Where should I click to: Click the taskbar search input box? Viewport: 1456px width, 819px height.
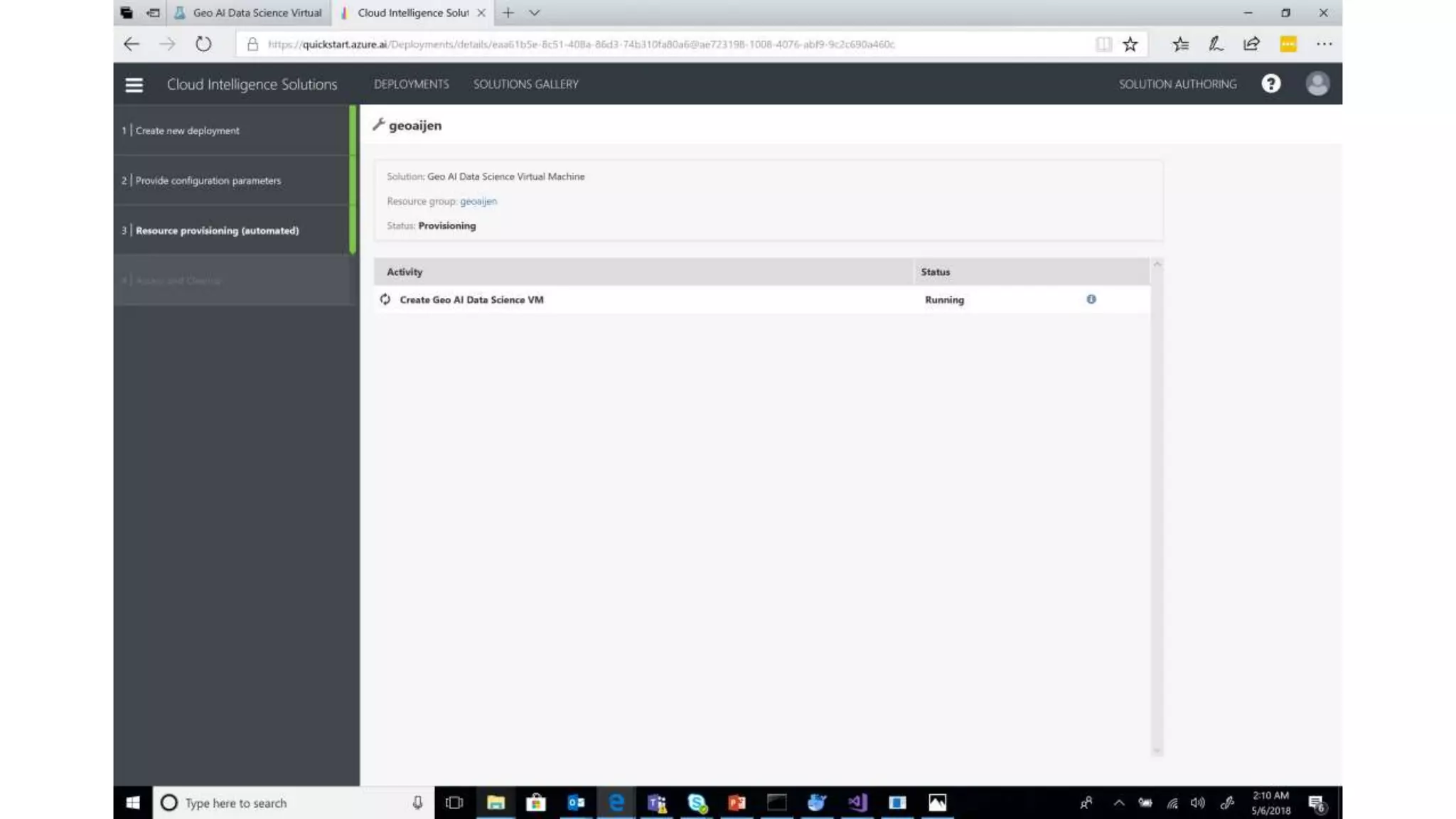[284, 803]
